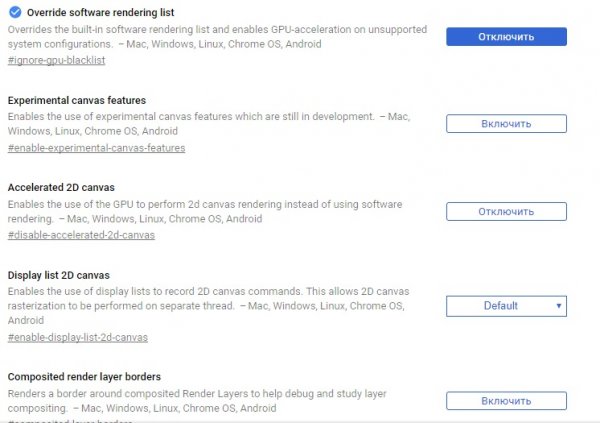Expand the Default dropdown for Display list 2D canvas

point(506,306)
